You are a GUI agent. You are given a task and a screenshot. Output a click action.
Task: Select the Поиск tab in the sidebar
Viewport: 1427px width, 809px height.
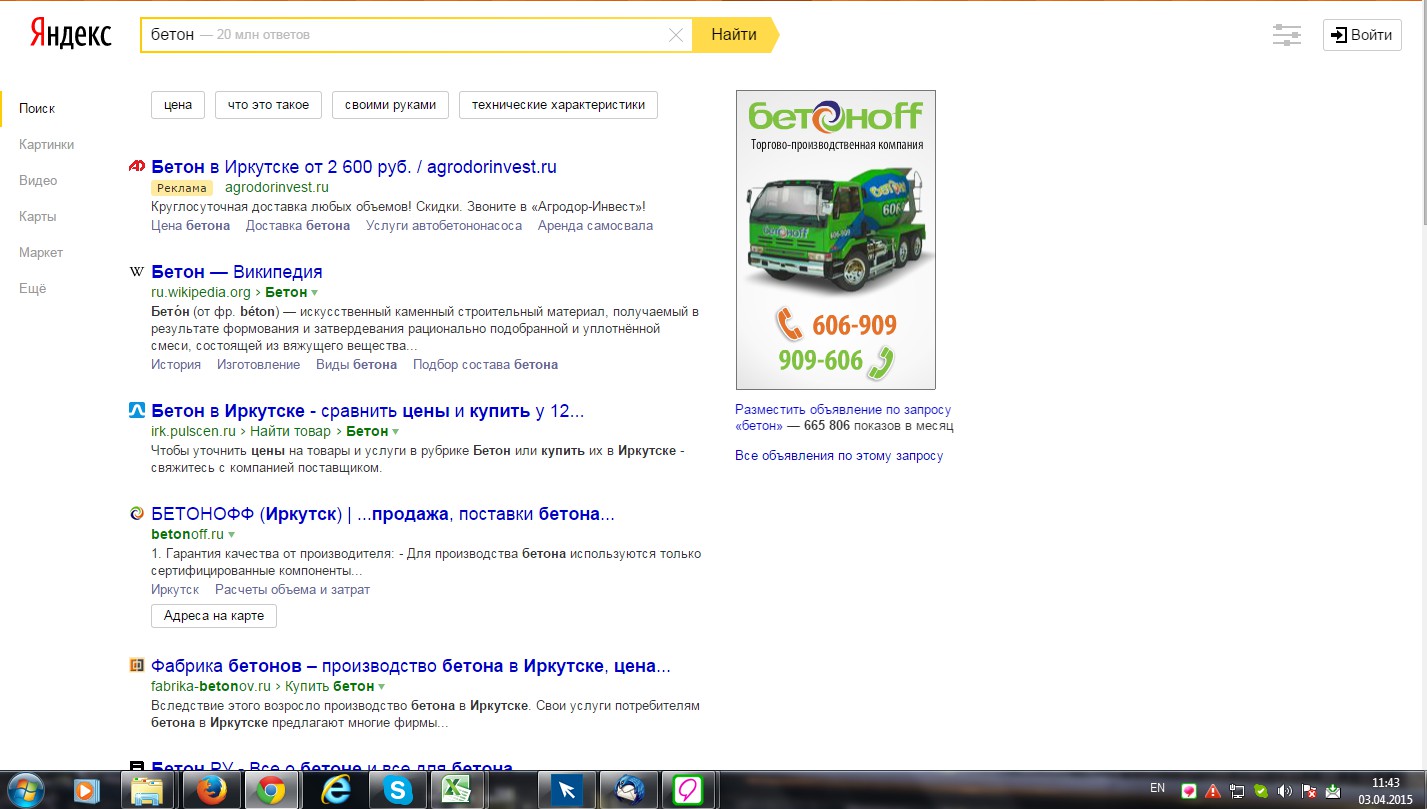pos(37,108)
